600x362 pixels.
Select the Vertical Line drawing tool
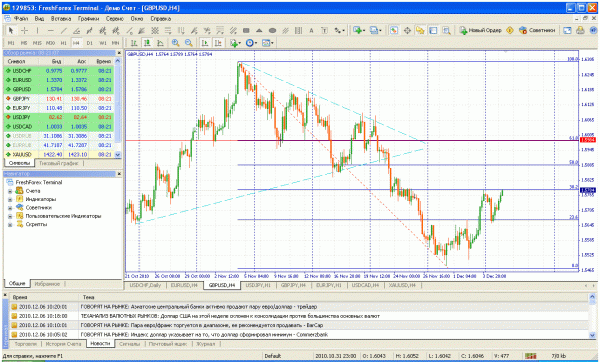point(38,30)
